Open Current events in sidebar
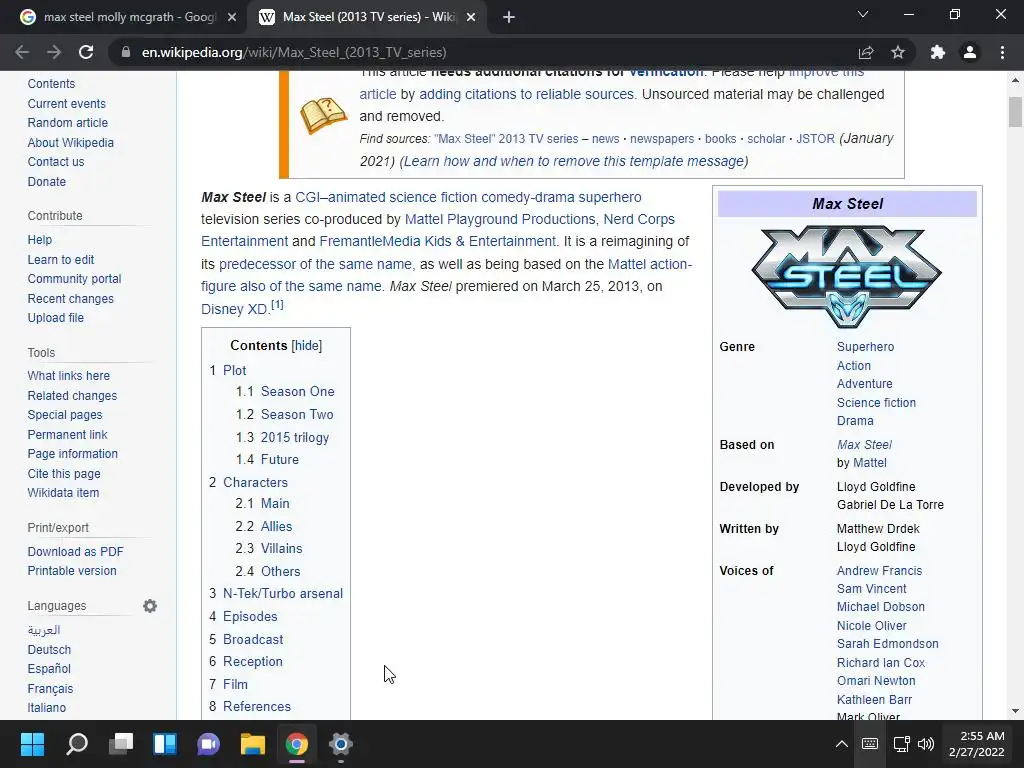The width and height of the screenshot is (1024, 768). [67, 104]
